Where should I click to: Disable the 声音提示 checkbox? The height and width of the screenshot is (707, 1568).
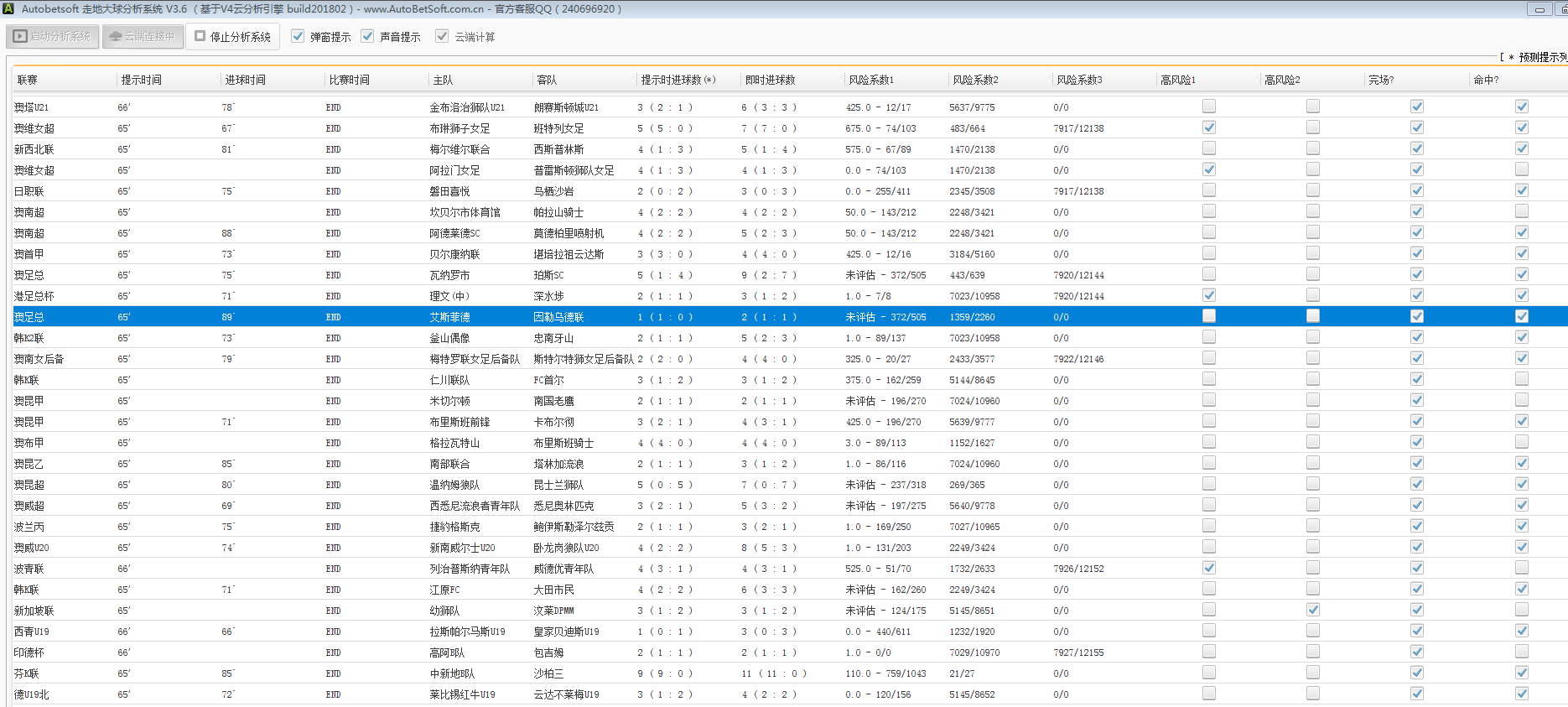[367, 36]
